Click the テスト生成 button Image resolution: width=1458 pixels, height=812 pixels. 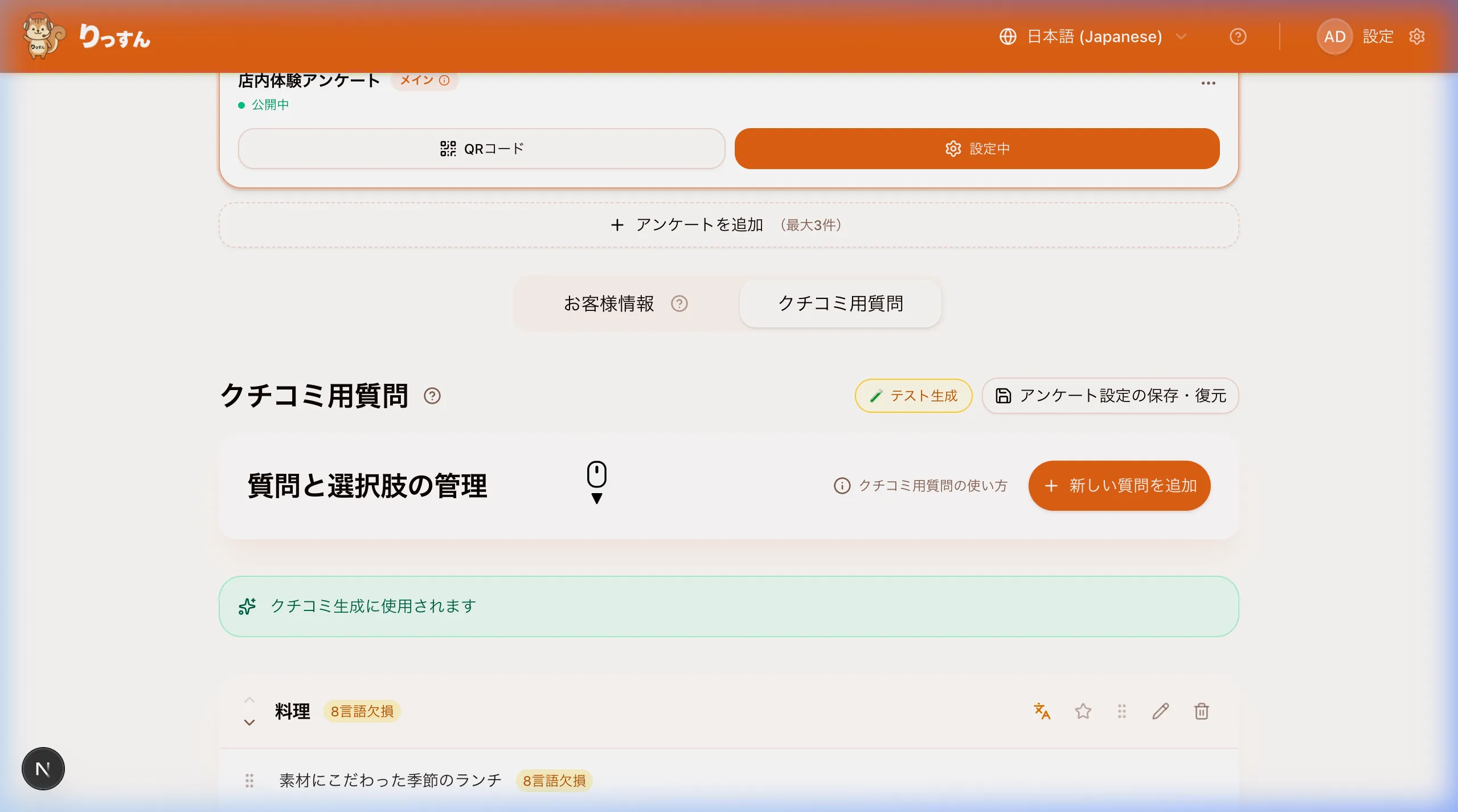[914, 396]
